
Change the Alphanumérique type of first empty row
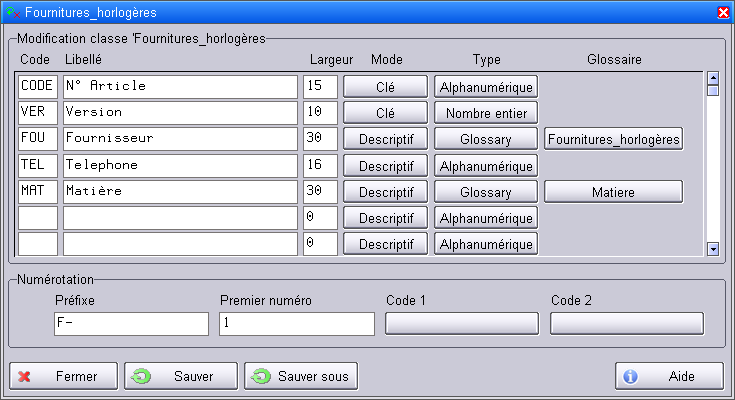pos(486,218)
